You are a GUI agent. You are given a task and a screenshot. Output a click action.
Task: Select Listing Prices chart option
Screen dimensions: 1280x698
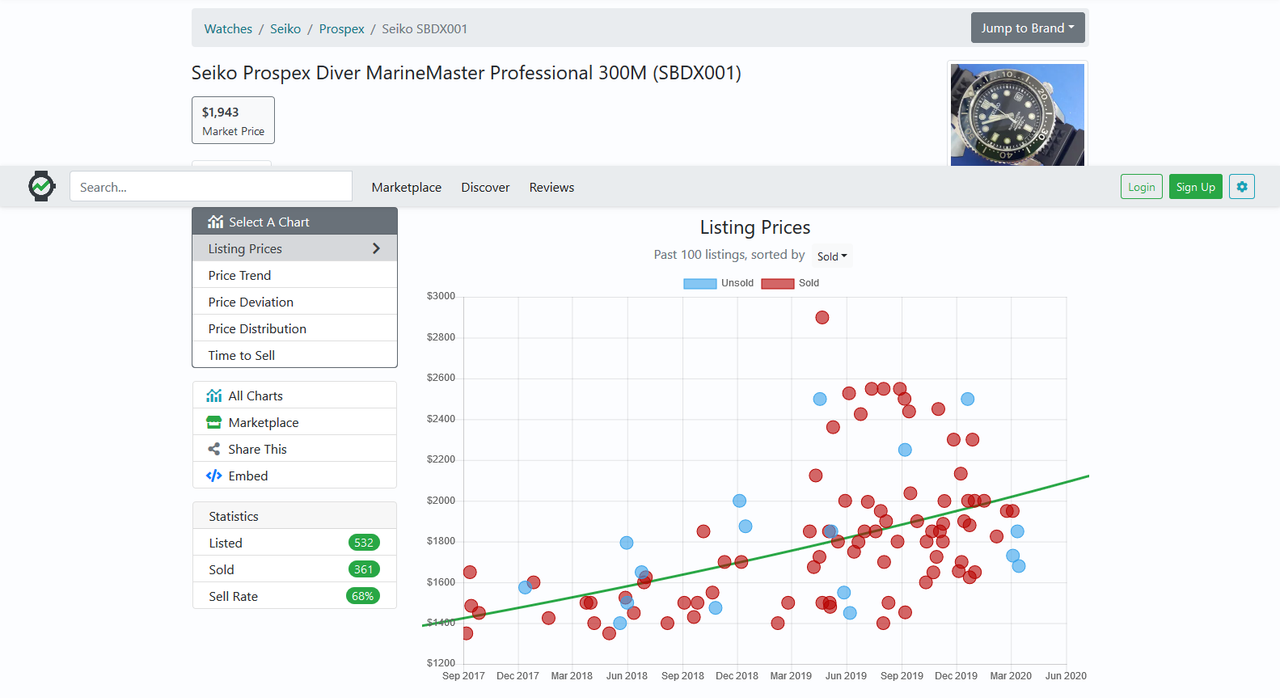click(294, 249)
